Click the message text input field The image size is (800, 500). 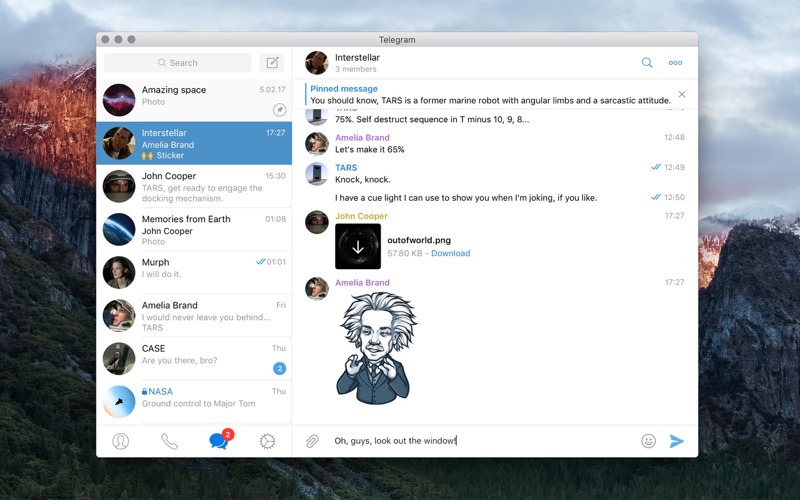pos(480,441)
